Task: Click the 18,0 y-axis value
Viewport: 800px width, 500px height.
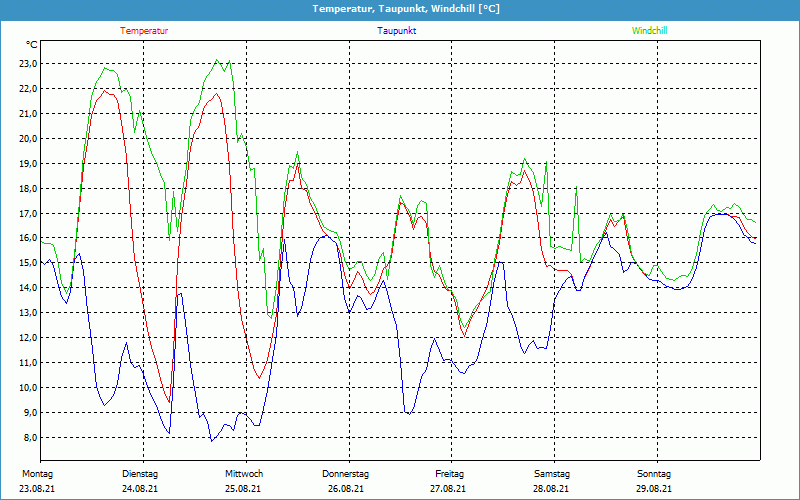Action: coord(28,189)
